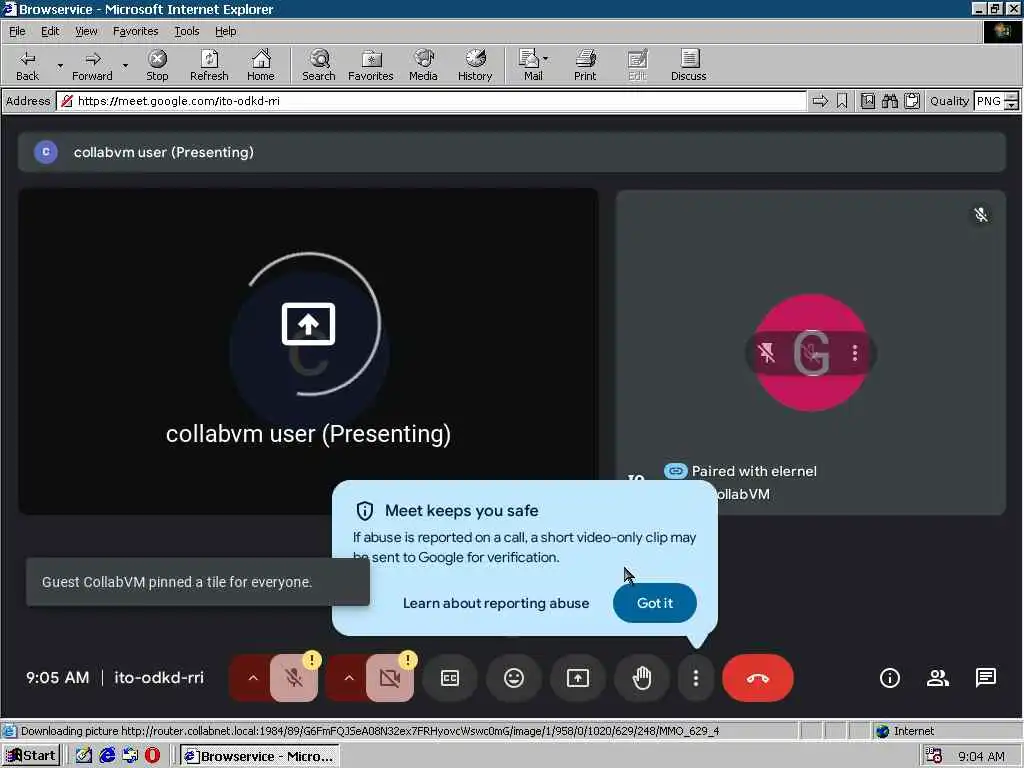
Task: Expand the audio settings chevron beside the microphone
Action: click(x=253, y=678)
